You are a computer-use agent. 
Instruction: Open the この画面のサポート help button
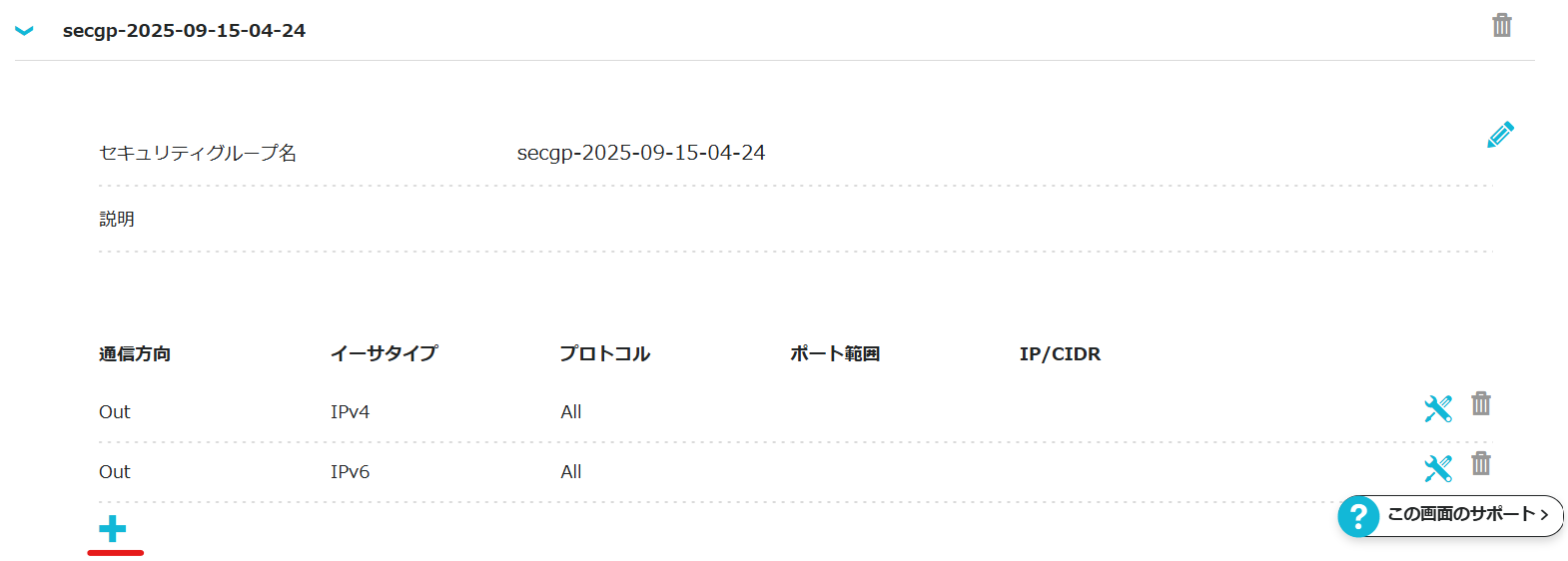pos(1451,515)
